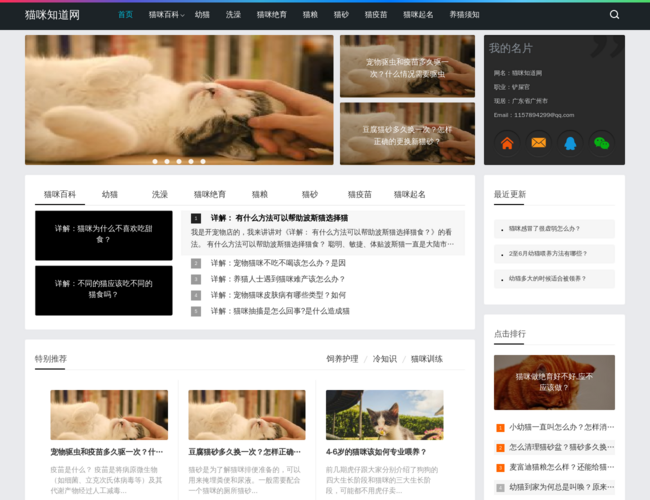Open 宠物驱虫和疫苗多久驱一次 banner tile

407,66
